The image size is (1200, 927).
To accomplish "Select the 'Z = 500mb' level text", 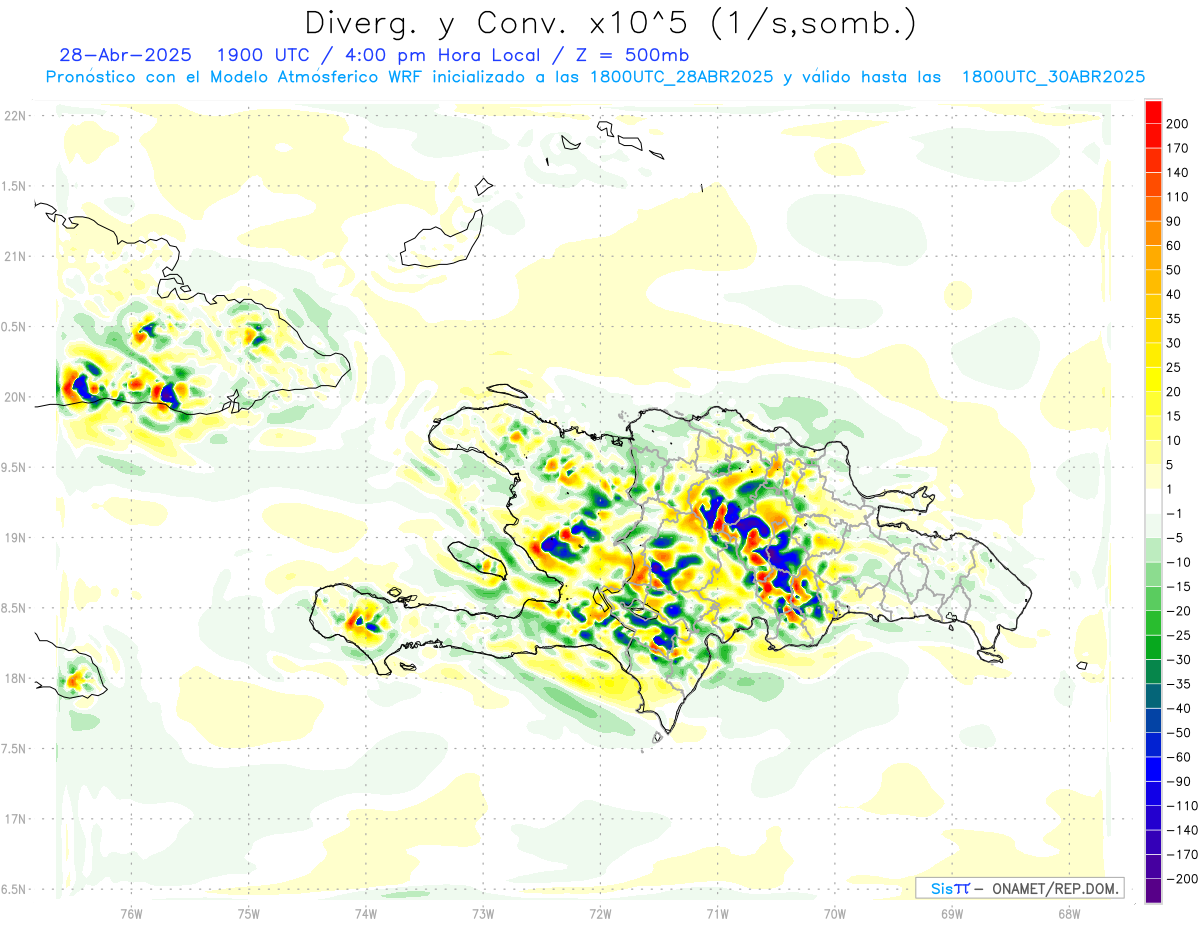I will [634, 55].
